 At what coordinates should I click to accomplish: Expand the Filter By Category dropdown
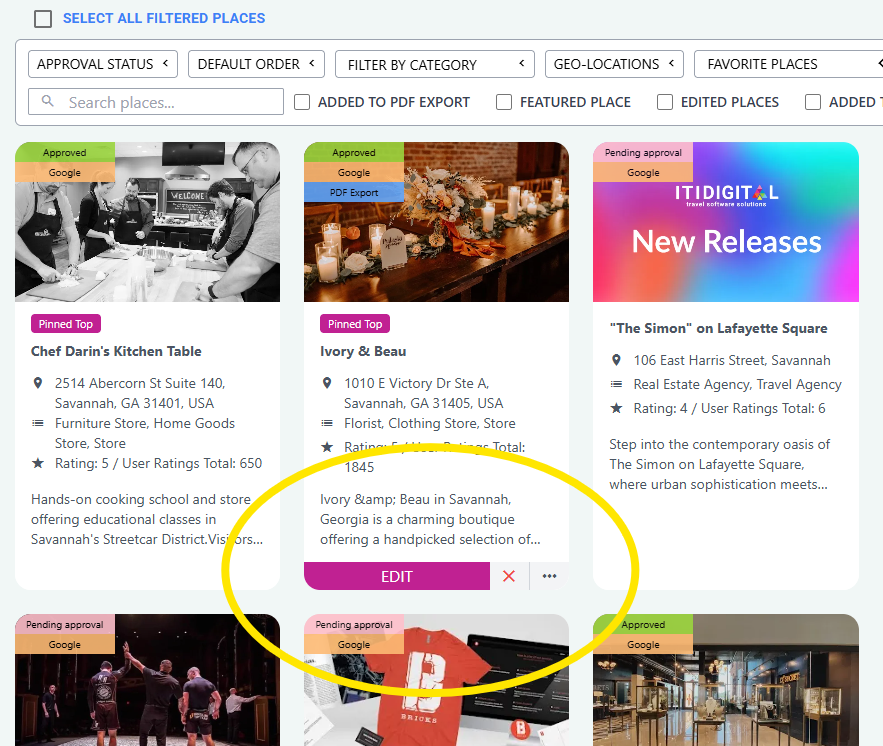pyautogui.click(x=435, y=64)
